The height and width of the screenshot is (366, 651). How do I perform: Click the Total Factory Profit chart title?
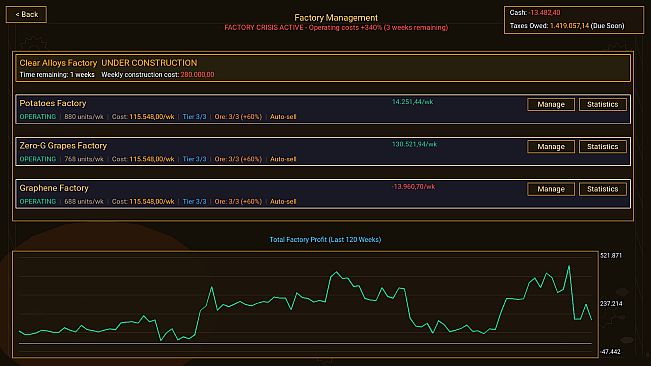click(325, 239)
